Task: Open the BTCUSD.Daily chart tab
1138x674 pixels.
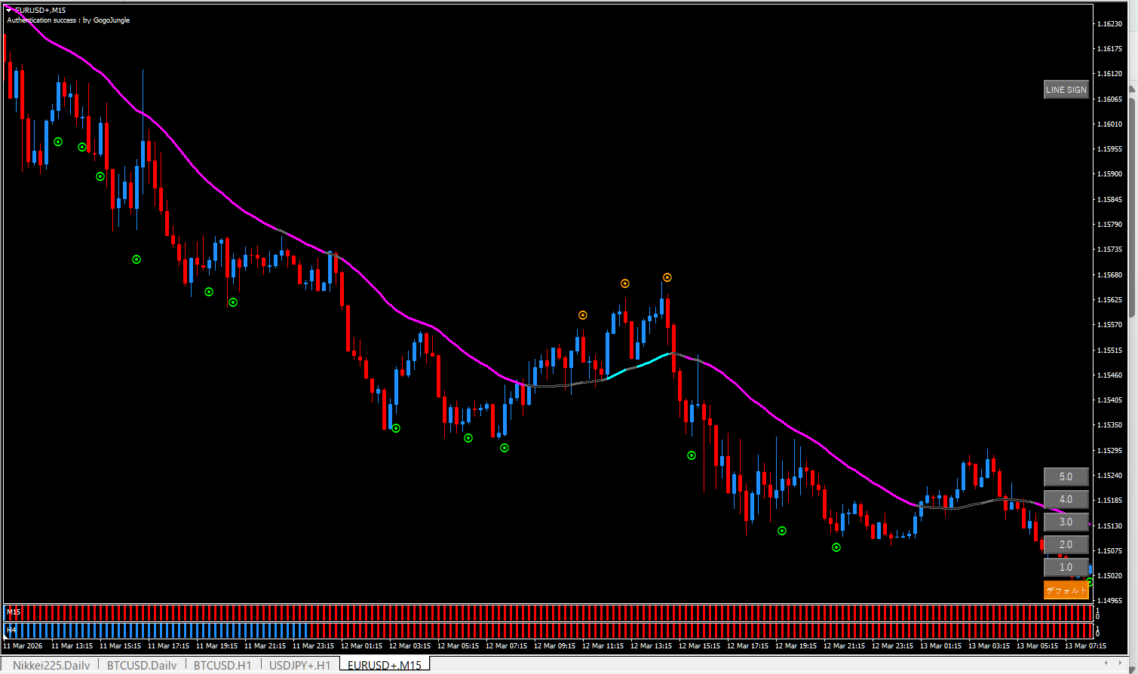Action: pos(142,665)
